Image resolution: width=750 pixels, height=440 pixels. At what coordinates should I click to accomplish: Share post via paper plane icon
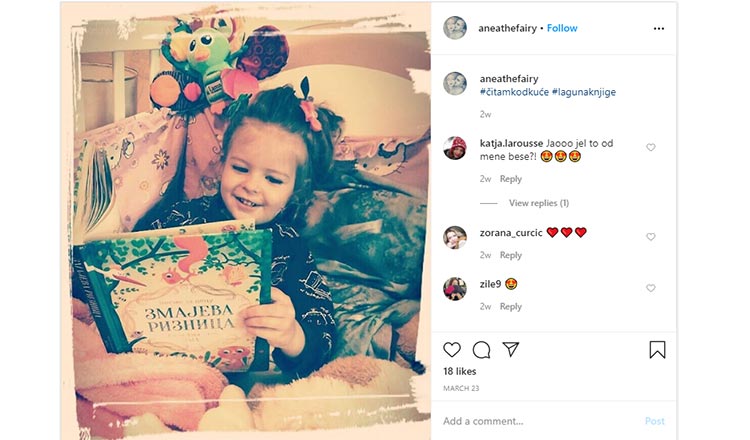pos(510,349)
